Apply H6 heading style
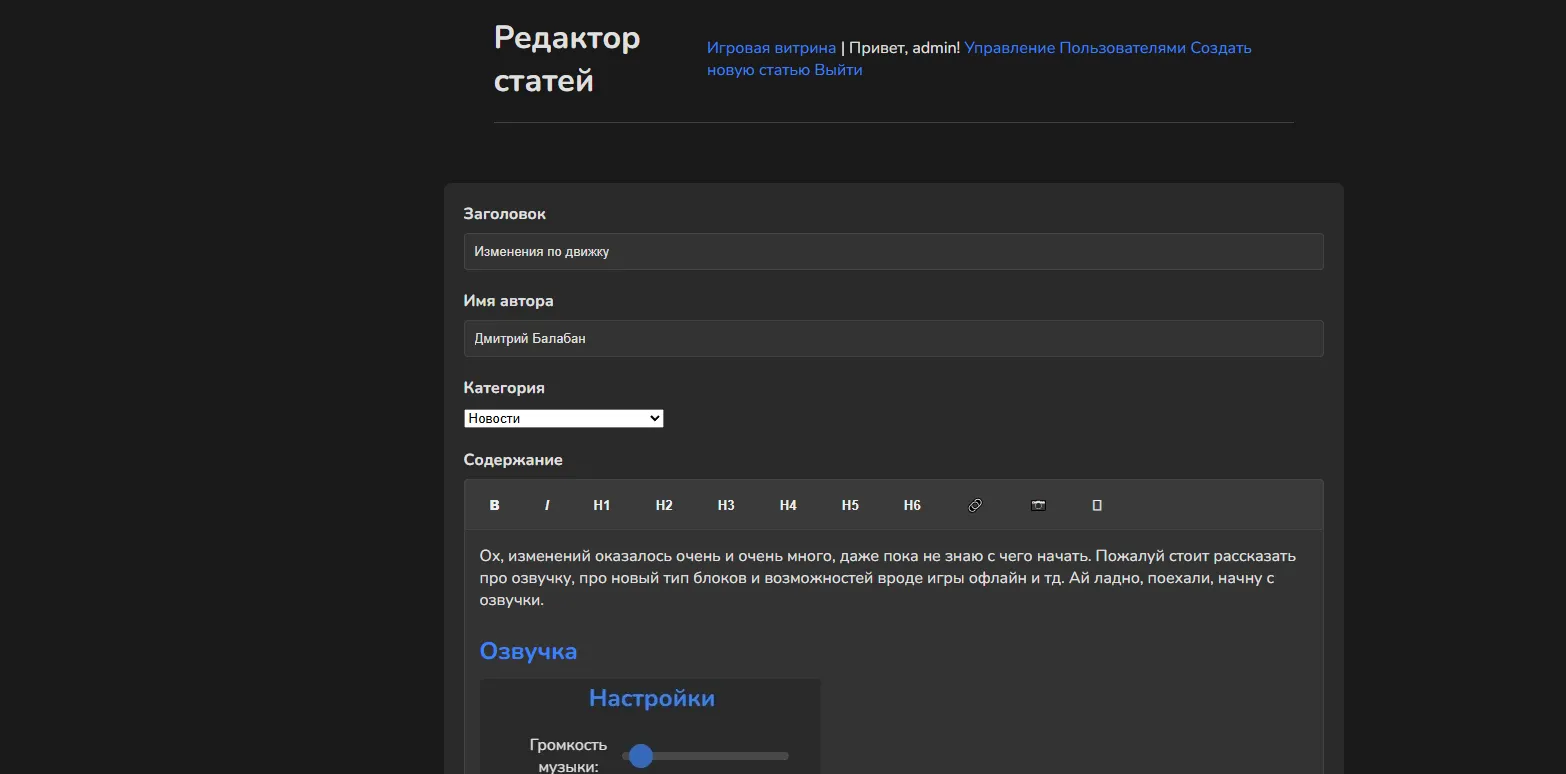The image size is (1566, 774). pyautogui.click(x=912, y=505)
